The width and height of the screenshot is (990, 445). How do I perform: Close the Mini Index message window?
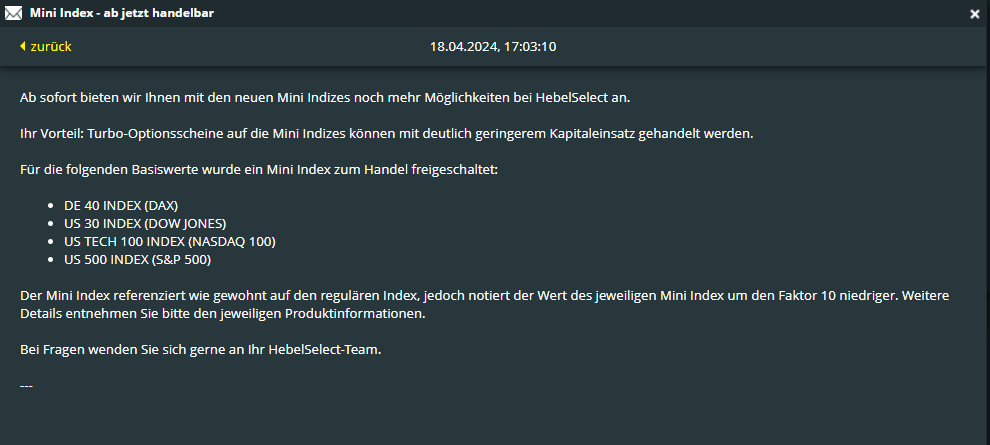[975, 14]
